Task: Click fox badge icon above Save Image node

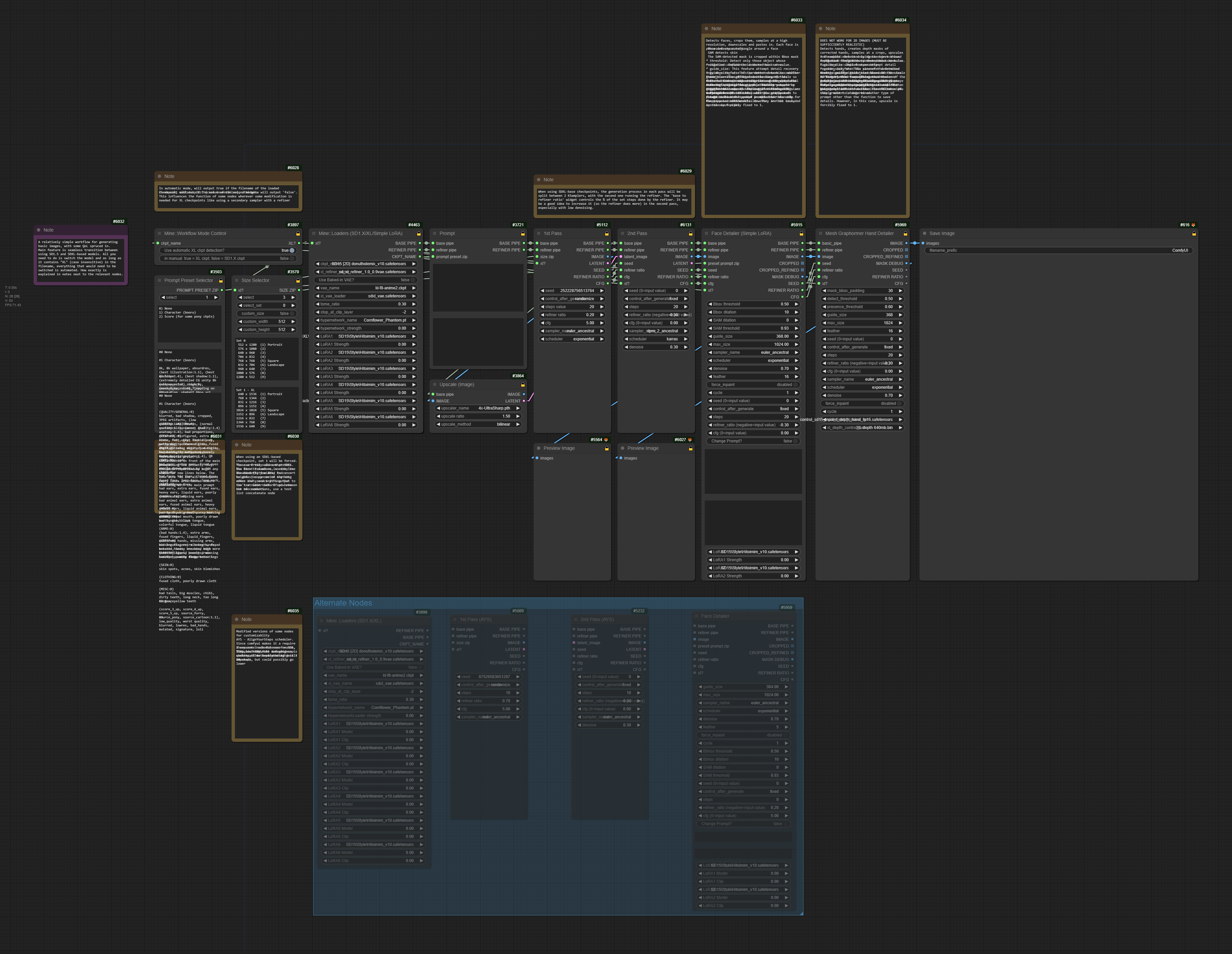Action: (x=1192, y=225)
